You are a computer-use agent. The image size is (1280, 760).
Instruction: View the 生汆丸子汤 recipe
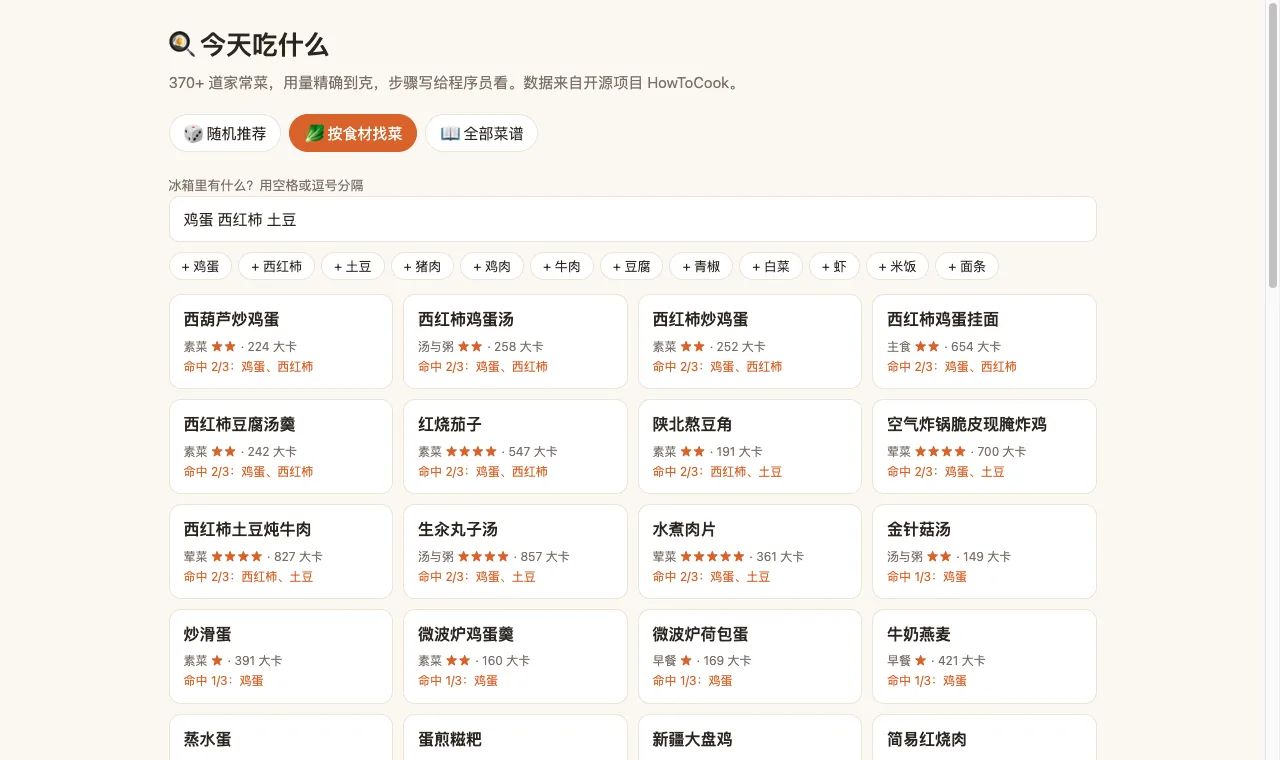tap(515, 551)
